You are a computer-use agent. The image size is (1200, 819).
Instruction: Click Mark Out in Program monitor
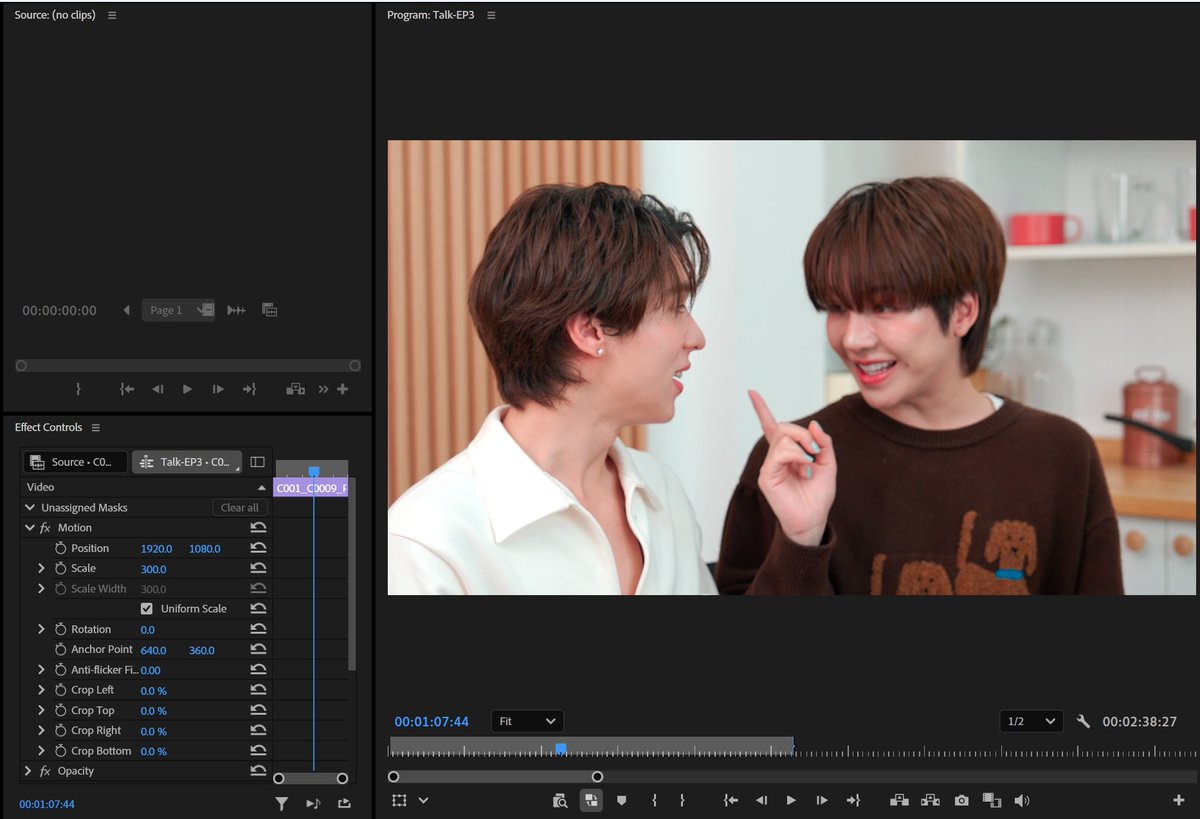coord(682,801)
